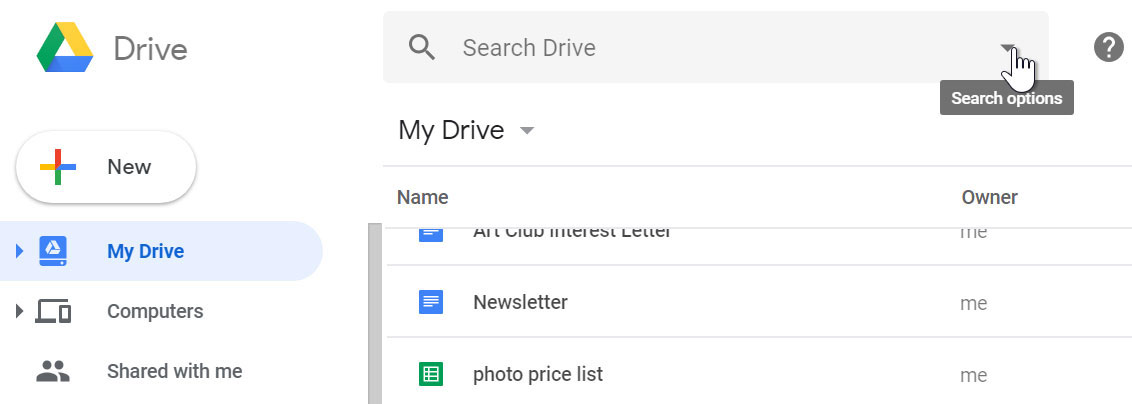The height and width of the screenshot is (404, 1132).
Task: Click the Newsletter Google Docs icon
Action: pyautogui.click(x=431, y=302)
